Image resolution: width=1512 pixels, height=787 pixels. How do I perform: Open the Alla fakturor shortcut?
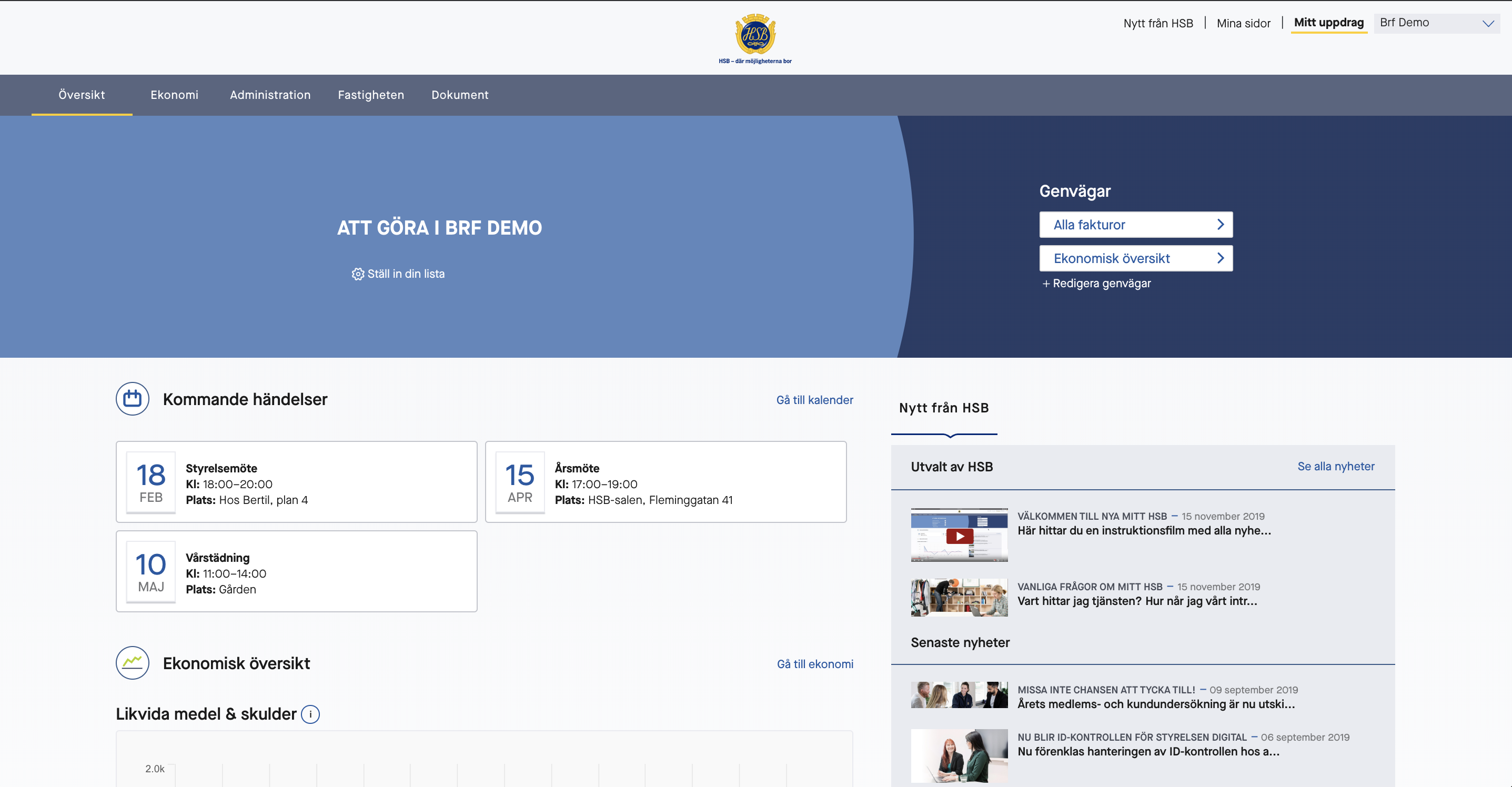click(1136, 225)
